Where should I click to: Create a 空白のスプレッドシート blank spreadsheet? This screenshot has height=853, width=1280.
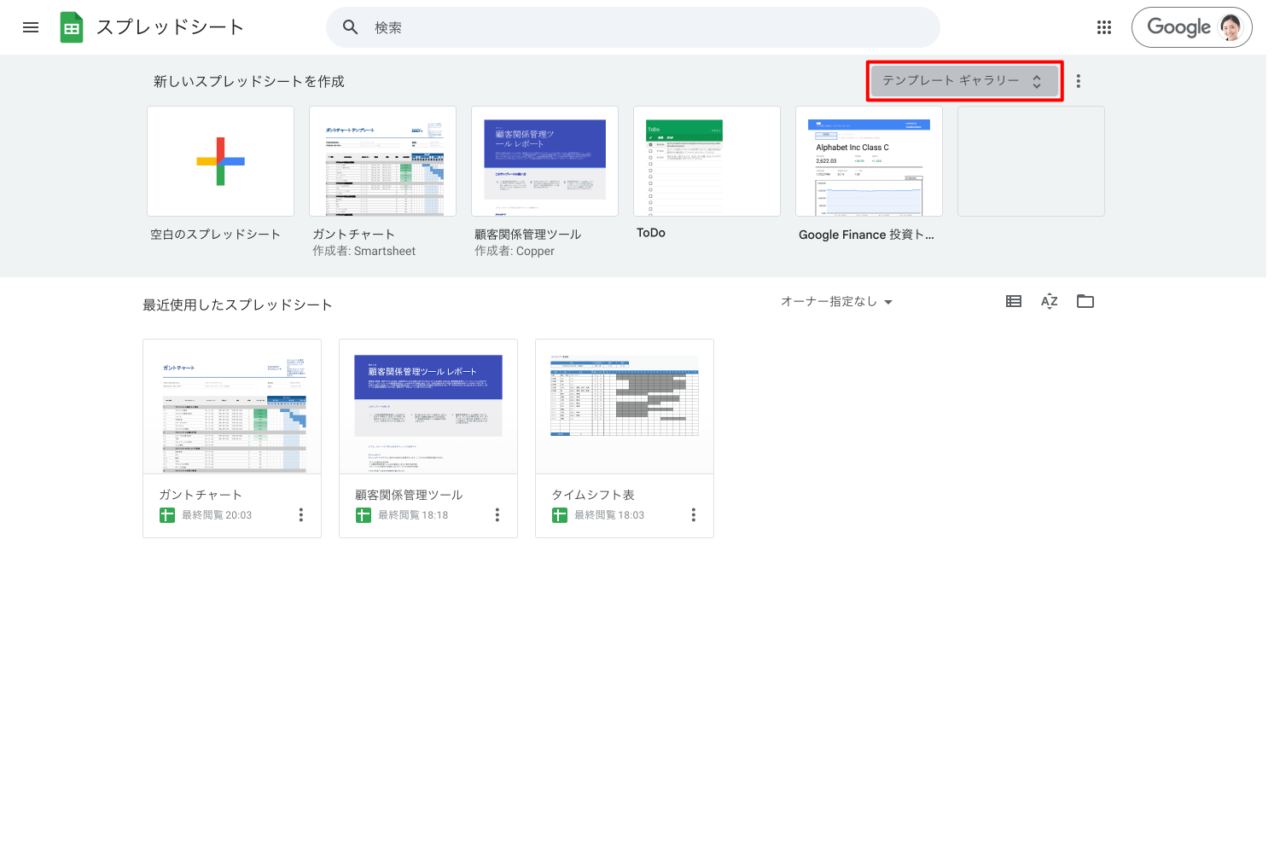pos(220,162)
